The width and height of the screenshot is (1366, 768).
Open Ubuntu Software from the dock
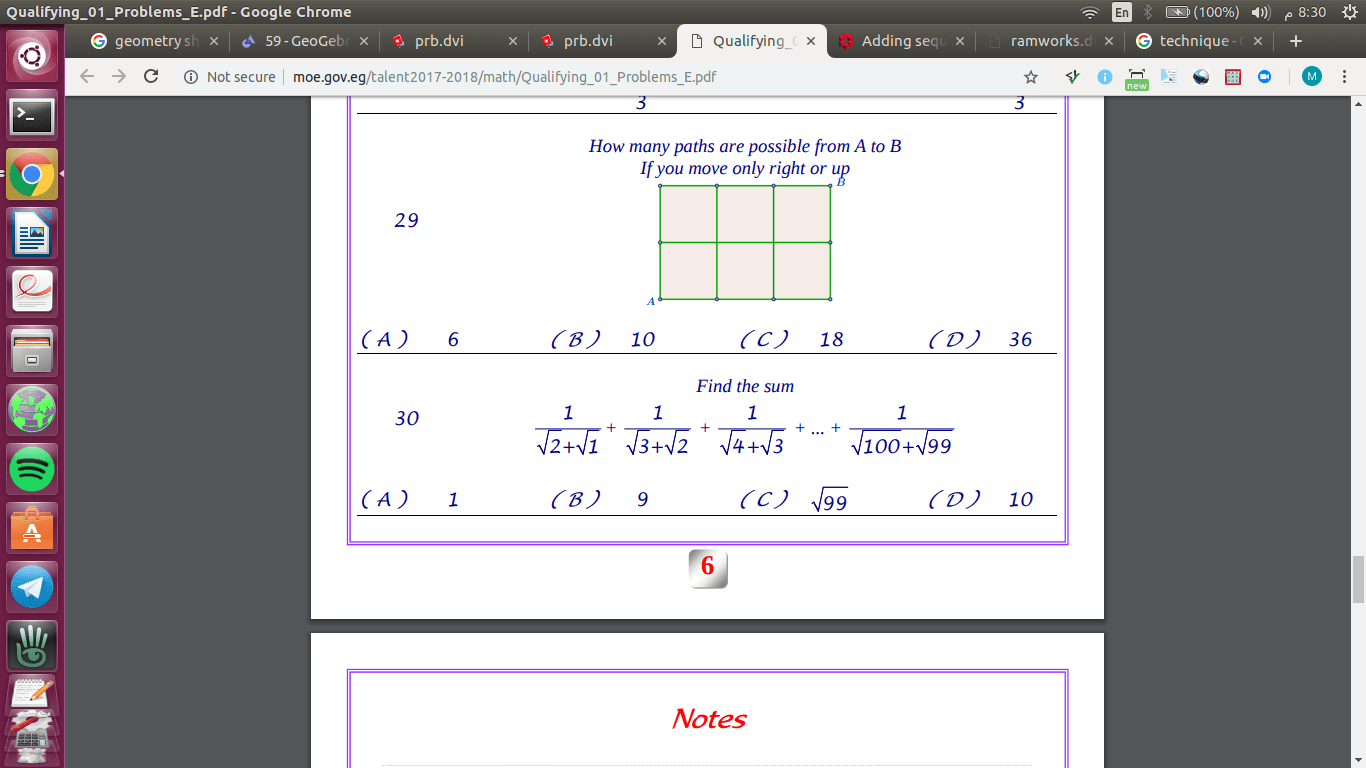(x=32, y=528)
